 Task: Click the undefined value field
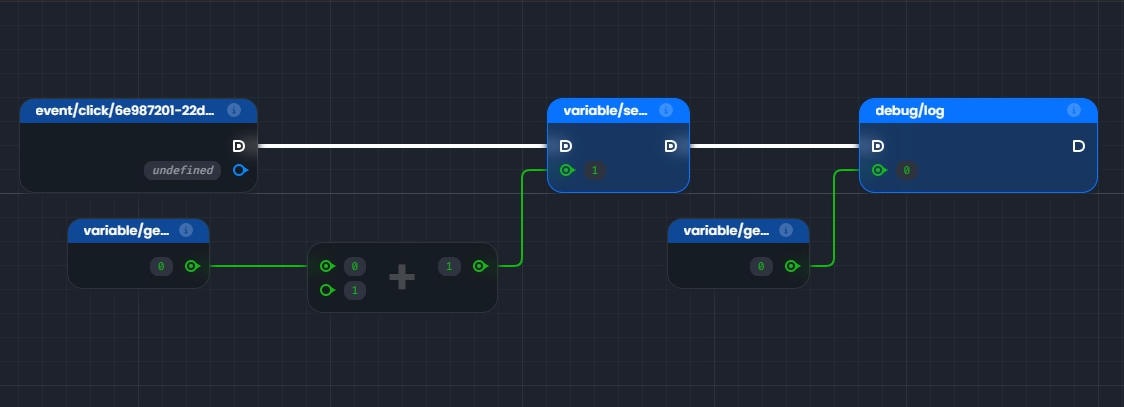182,171
